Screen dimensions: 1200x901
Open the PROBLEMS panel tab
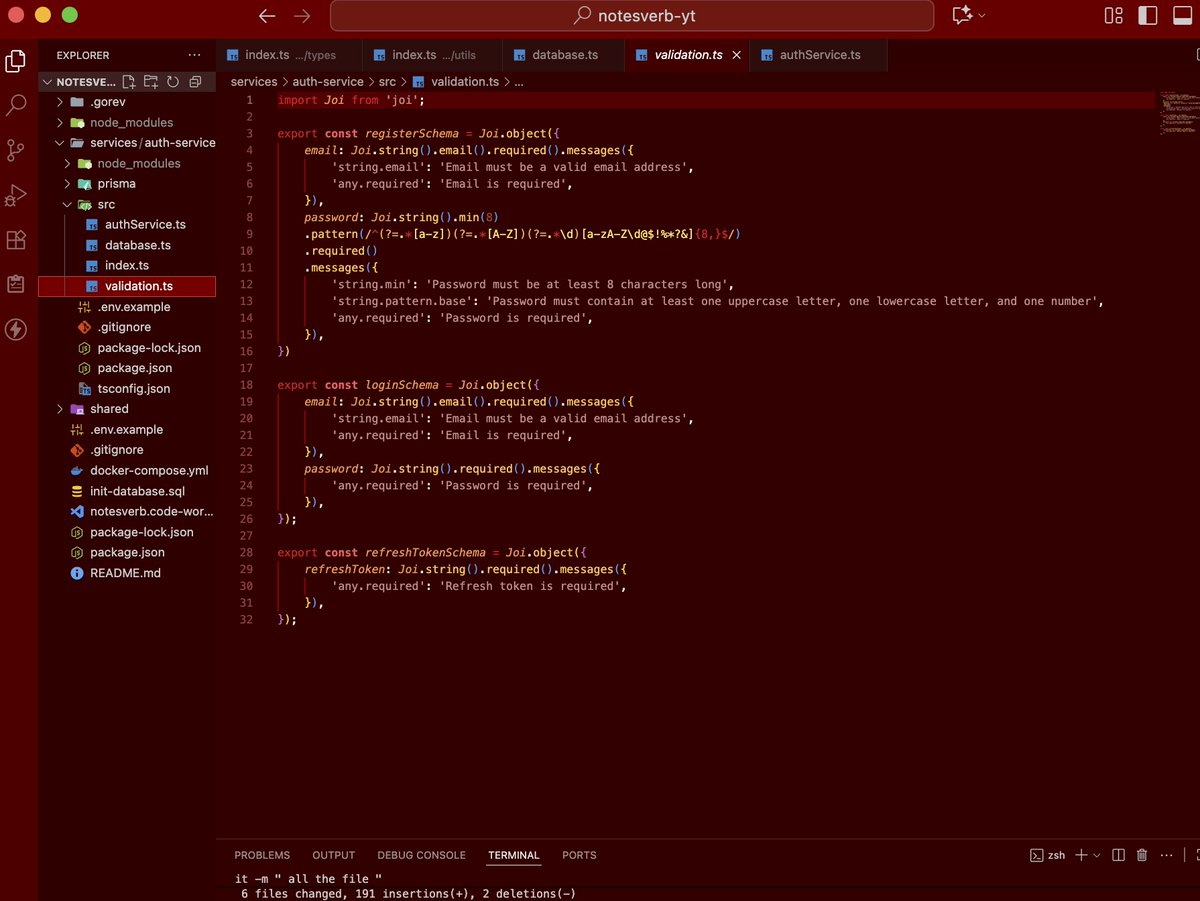[262, 855]
